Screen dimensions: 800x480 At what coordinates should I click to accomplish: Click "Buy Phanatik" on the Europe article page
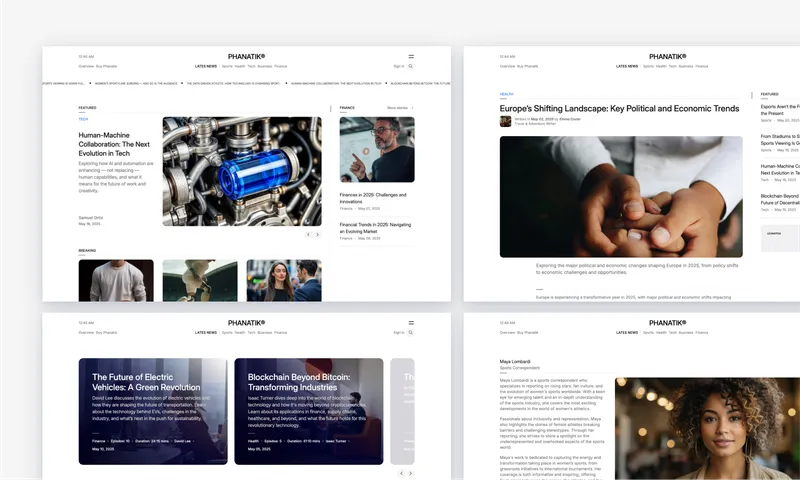tap(527, 66)
